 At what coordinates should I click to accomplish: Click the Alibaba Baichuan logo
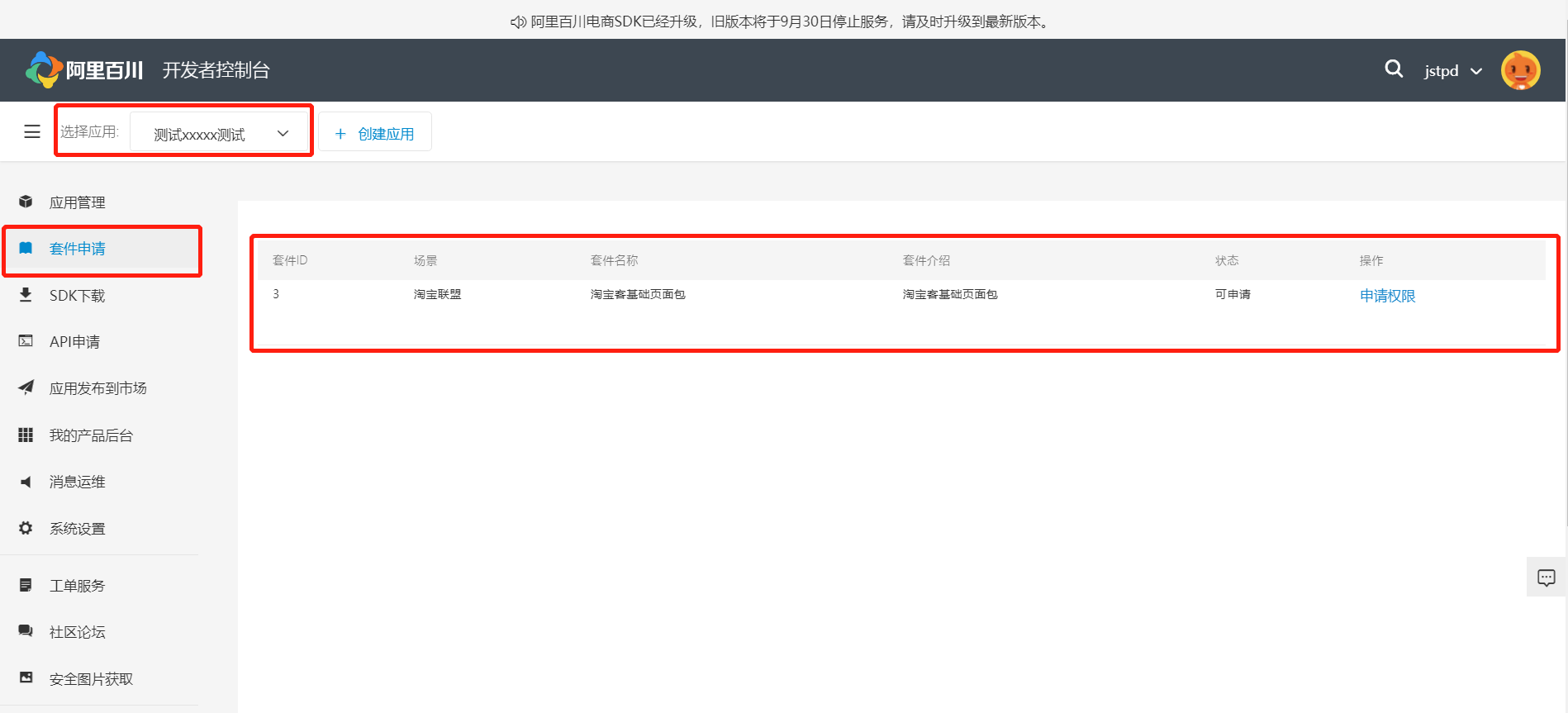point(84,70)
